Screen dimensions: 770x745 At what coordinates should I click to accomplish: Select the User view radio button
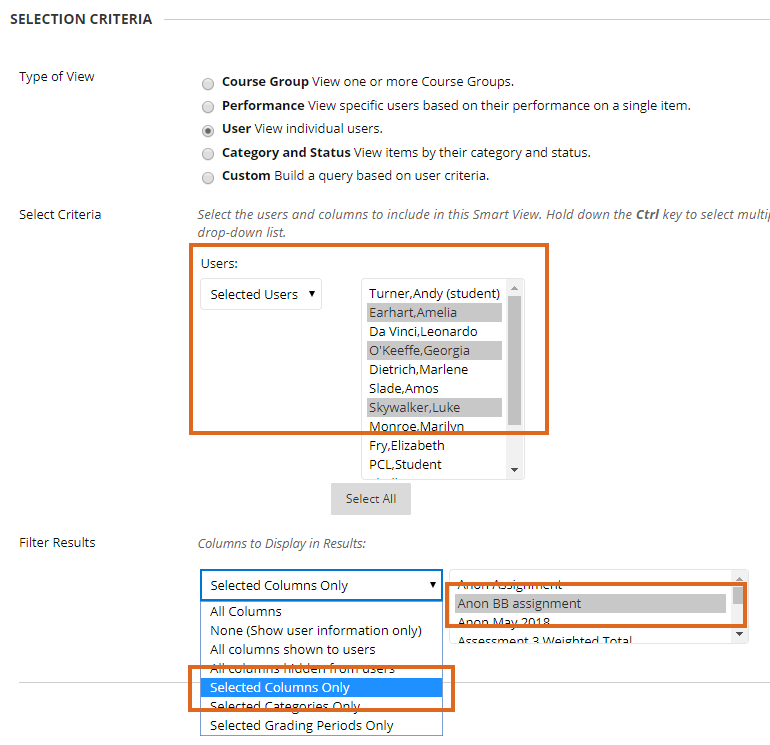pos(208,130)
